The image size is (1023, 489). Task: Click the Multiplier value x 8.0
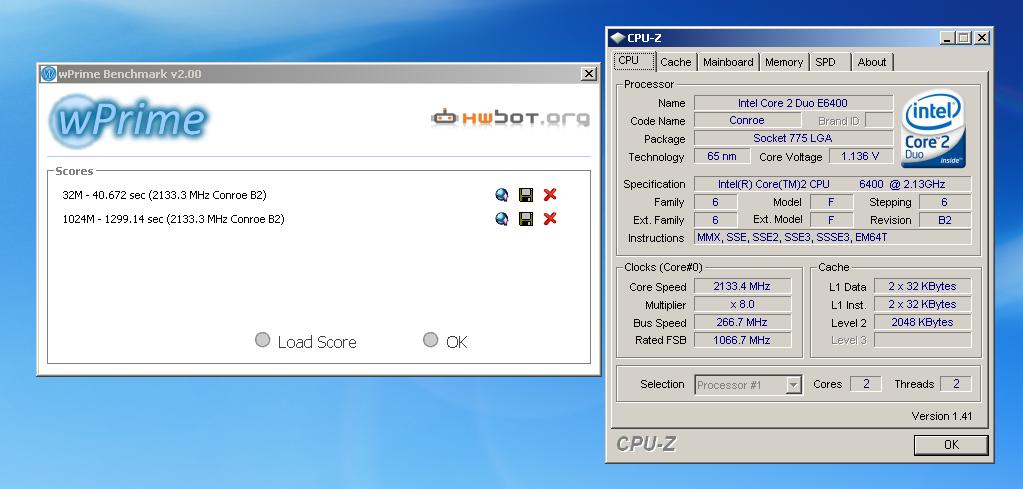742,304
